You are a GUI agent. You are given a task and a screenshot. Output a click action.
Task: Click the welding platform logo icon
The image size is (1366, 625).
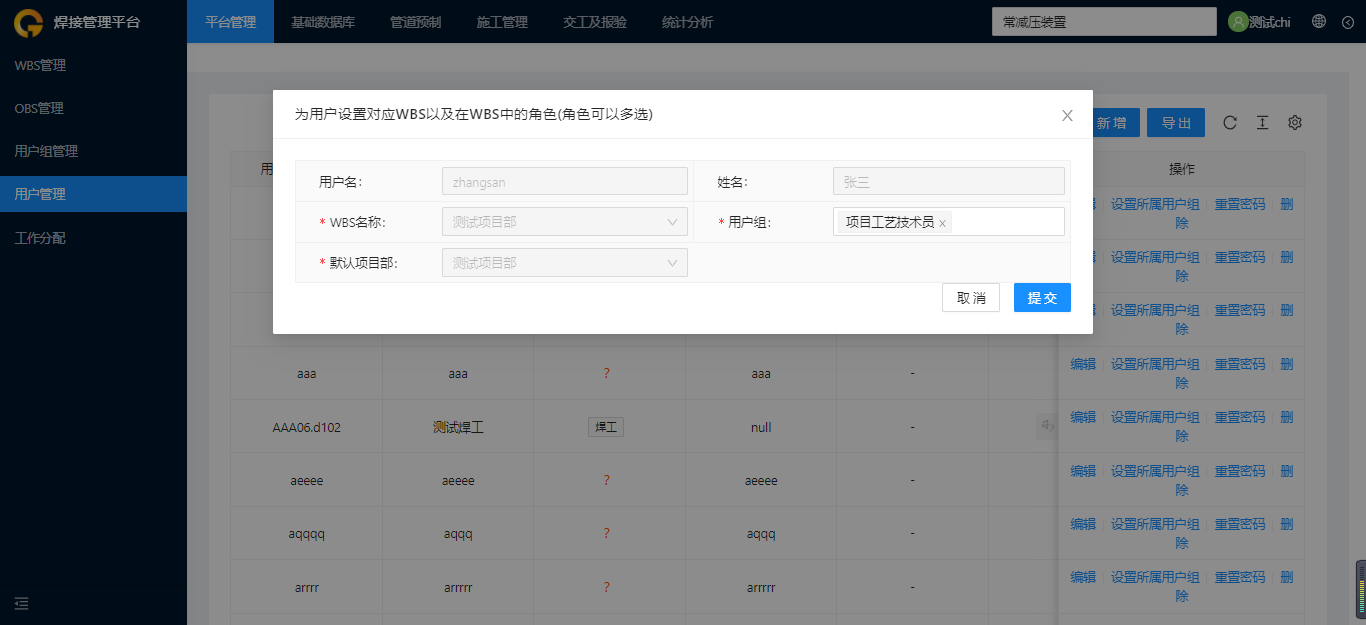point(28,22)
